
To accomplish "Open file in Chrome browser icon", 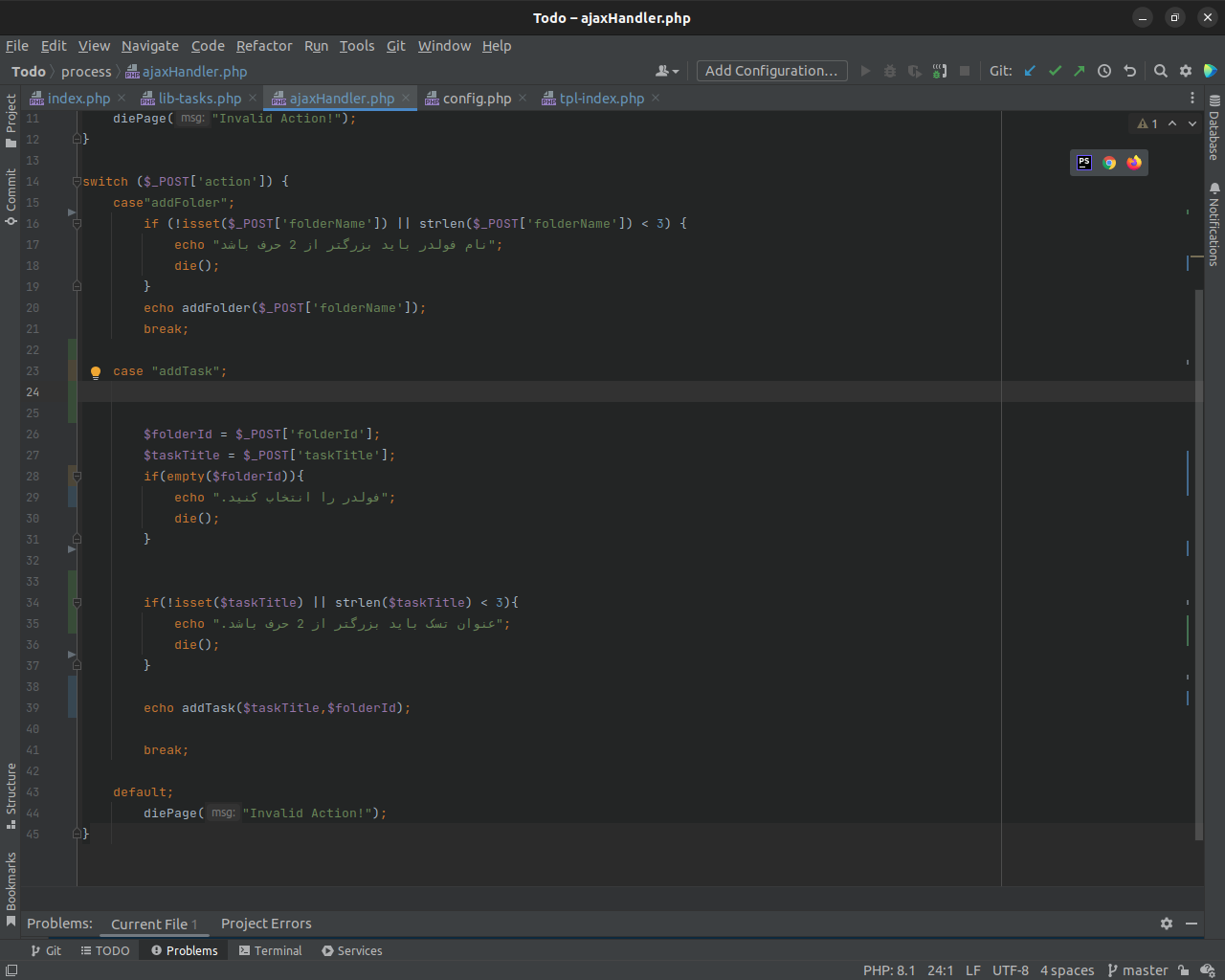I will (1109, 163).
